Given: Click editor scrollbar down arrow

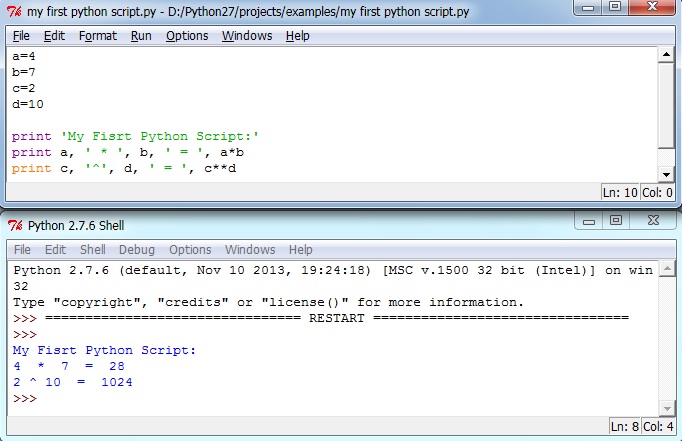Looking at the screenshot, I should [666, 174].
